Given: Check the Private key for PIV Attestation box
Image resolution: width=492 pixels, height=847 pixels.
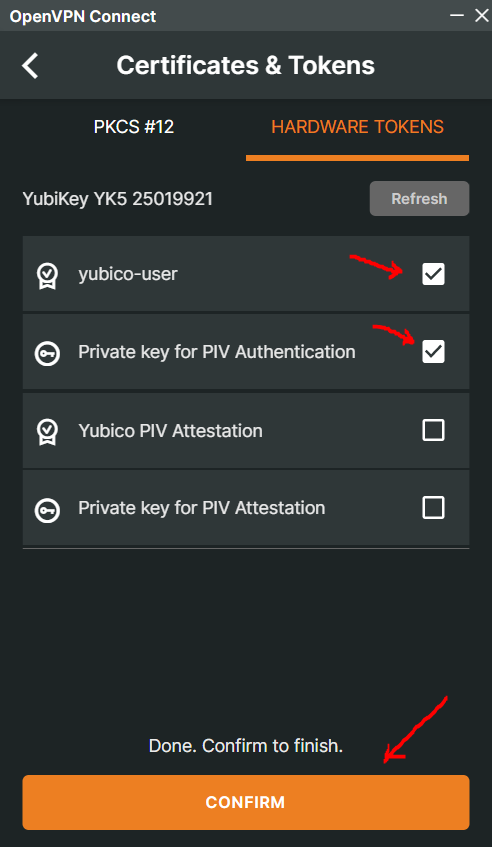Looking at the screenshot, I should point(433,508).
